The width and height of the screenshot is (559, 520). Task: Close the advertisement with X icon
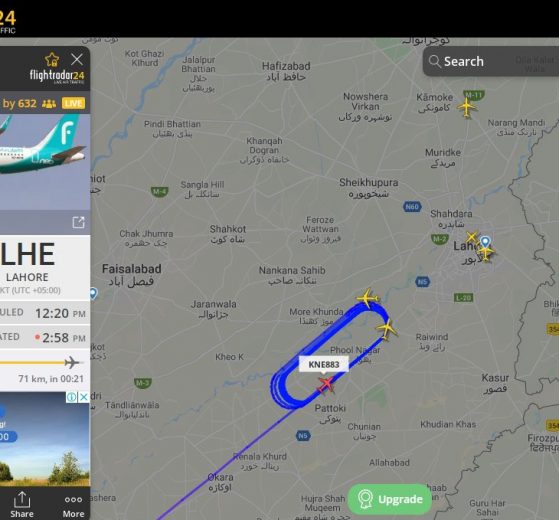84,397
